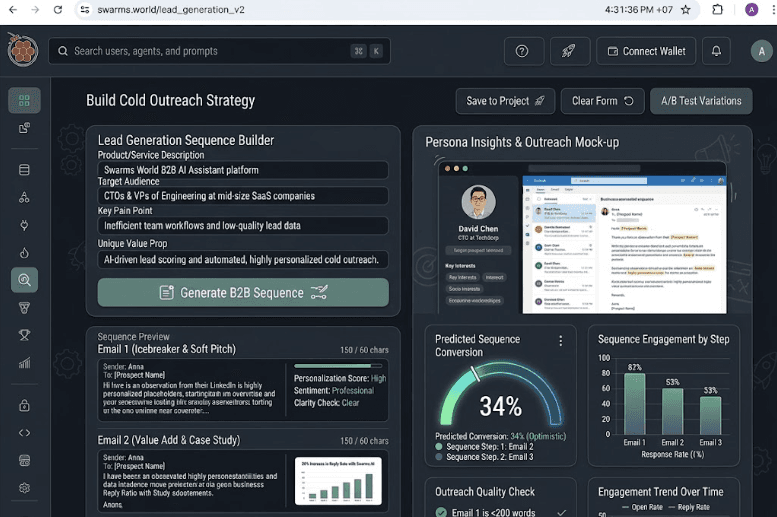Viewport: 777px width, 517px height.
Task: Go back with browser arrow
Action: pos(13,9)
